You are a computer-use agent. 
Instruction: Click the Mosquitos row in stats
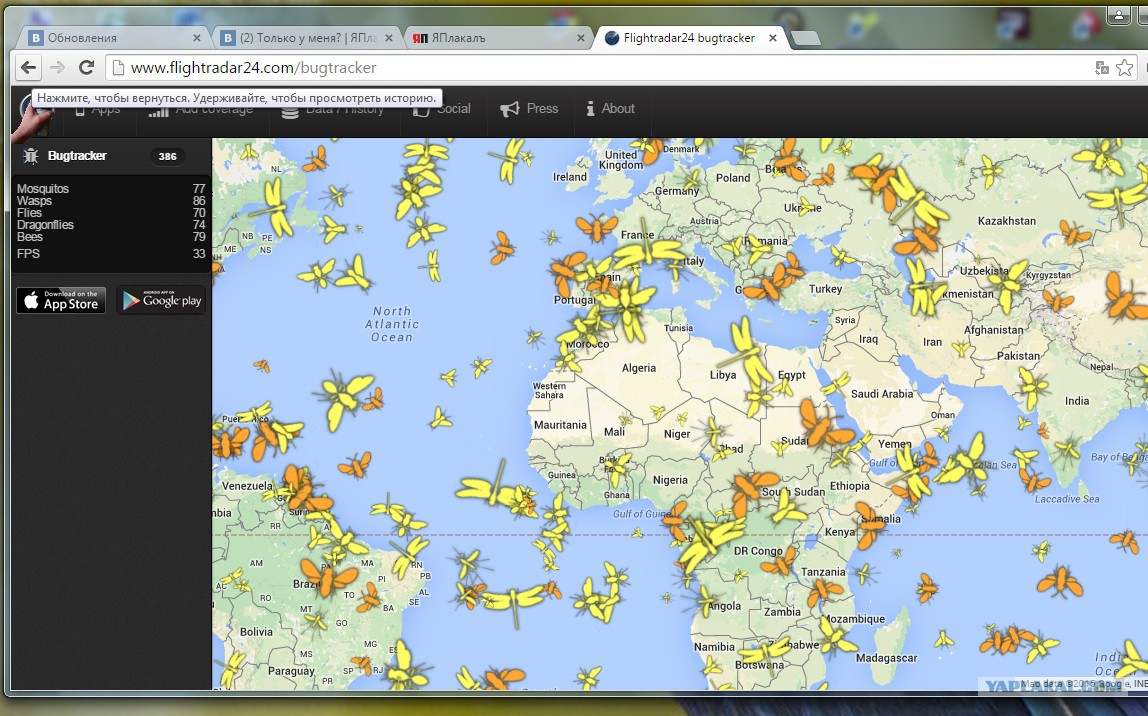(111, 189)
